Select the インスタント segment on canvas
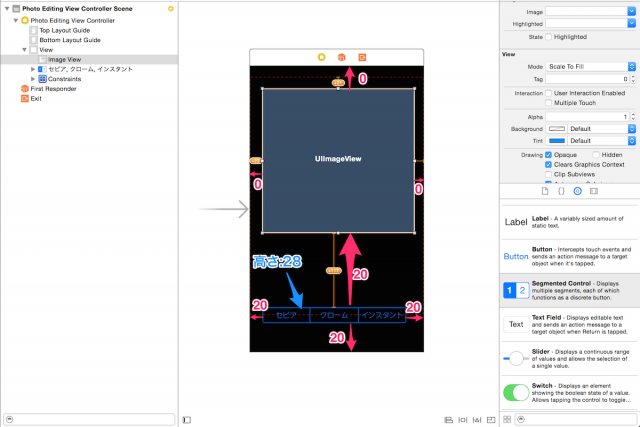 382,315
